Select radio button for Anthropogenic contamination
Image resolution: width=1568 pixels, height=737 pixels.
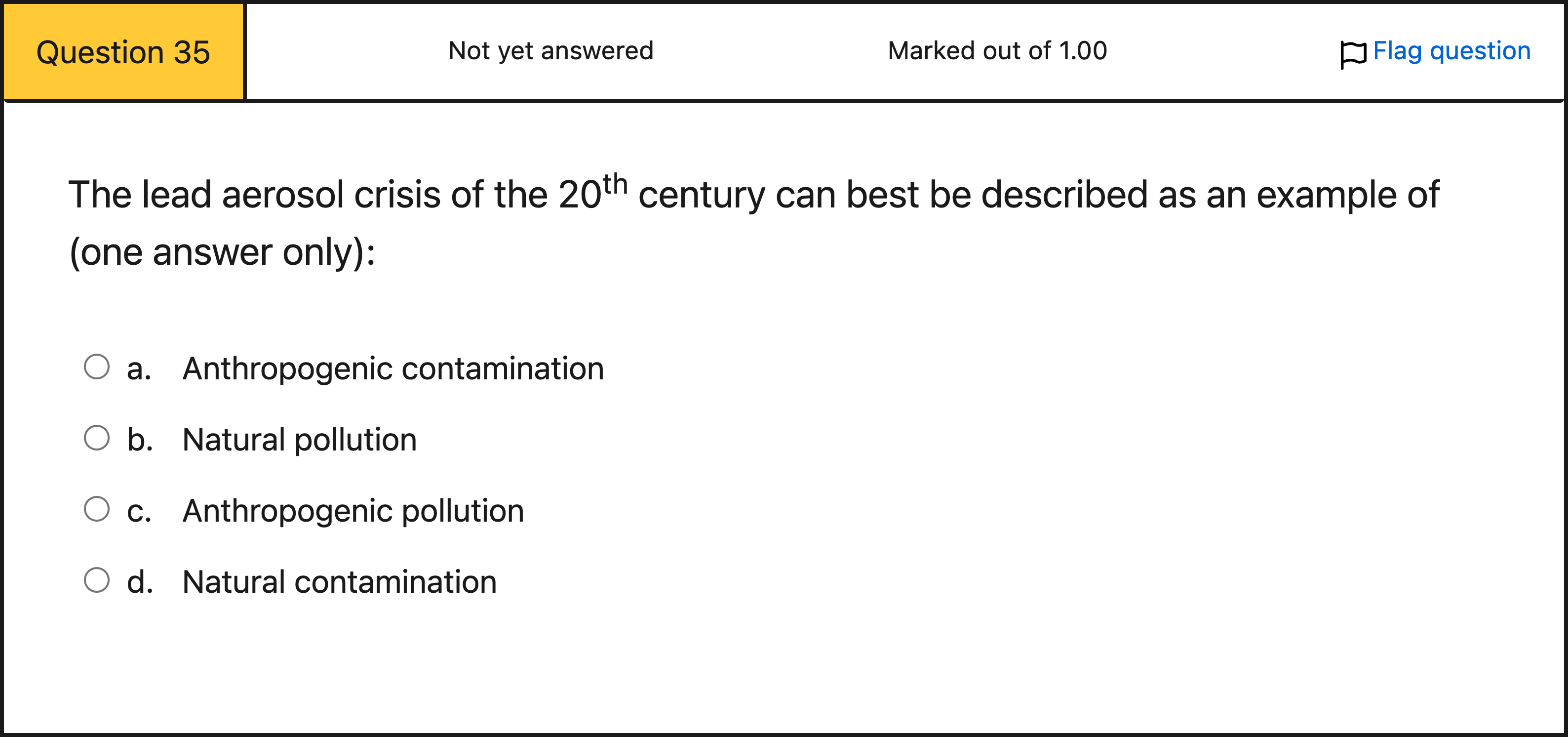click(97, 367)
